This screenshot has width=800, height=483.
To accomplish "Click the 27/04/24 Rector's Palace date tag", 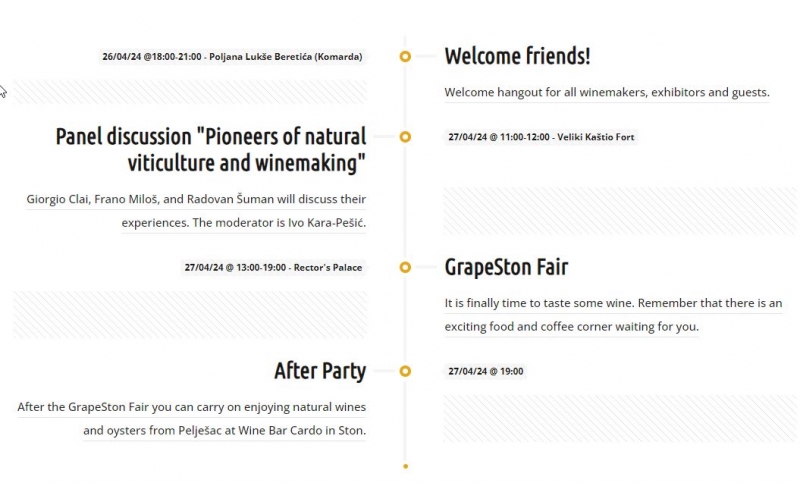I will 273,267.
